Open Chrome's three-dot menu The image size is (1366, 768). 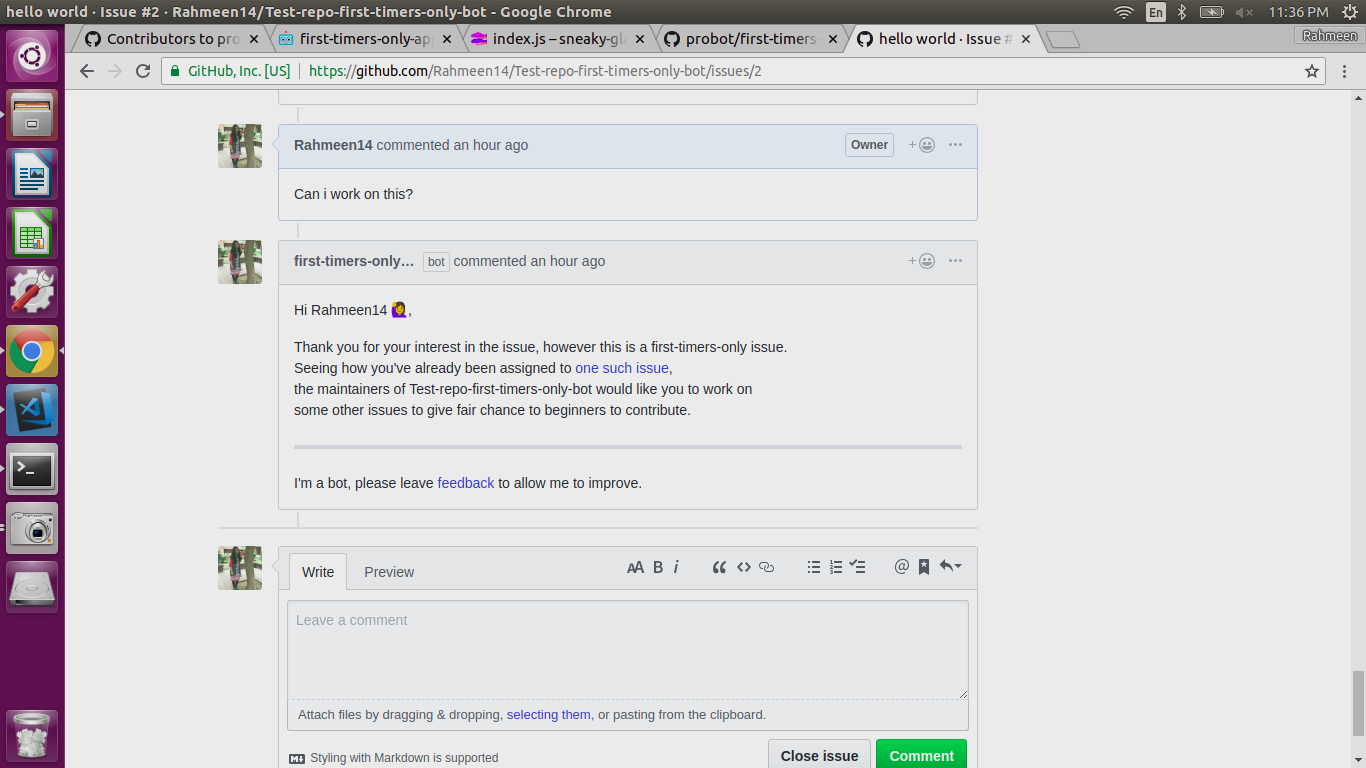click(1346, 71)
